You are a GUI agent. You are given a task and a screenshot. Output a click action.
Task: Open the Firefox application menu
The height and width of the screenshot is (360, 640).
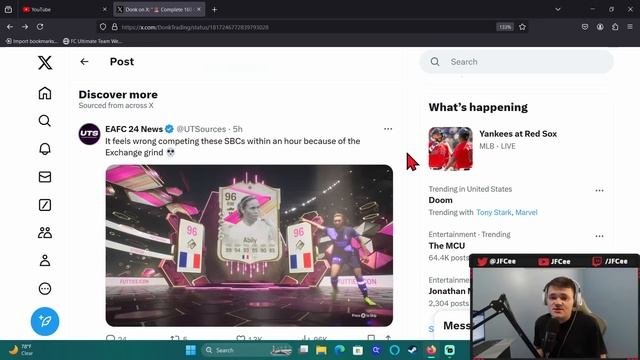630,27
